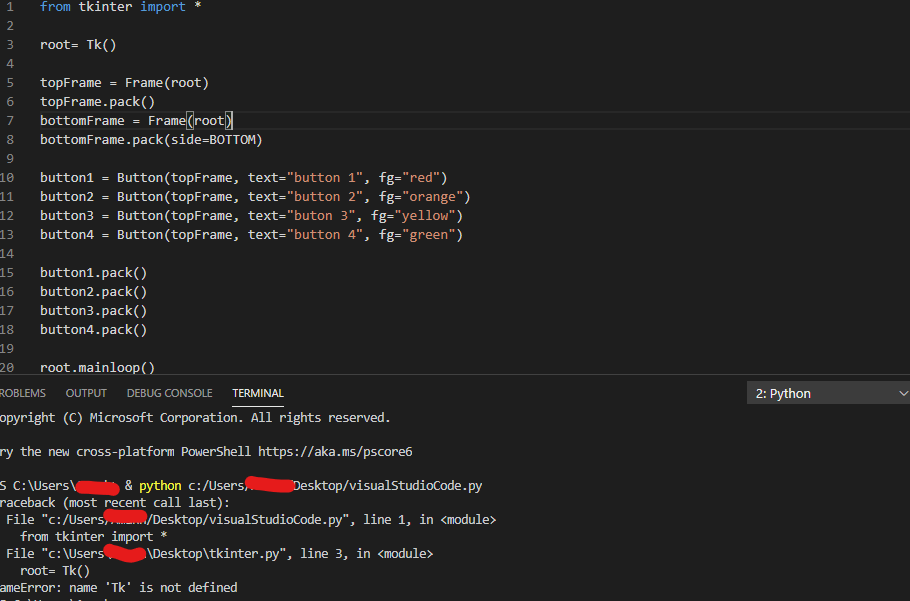Click the visualStudioCode.py path in traceback line 1
The width and height of the screenshot is (910, 601).
(x=195, y=520)
